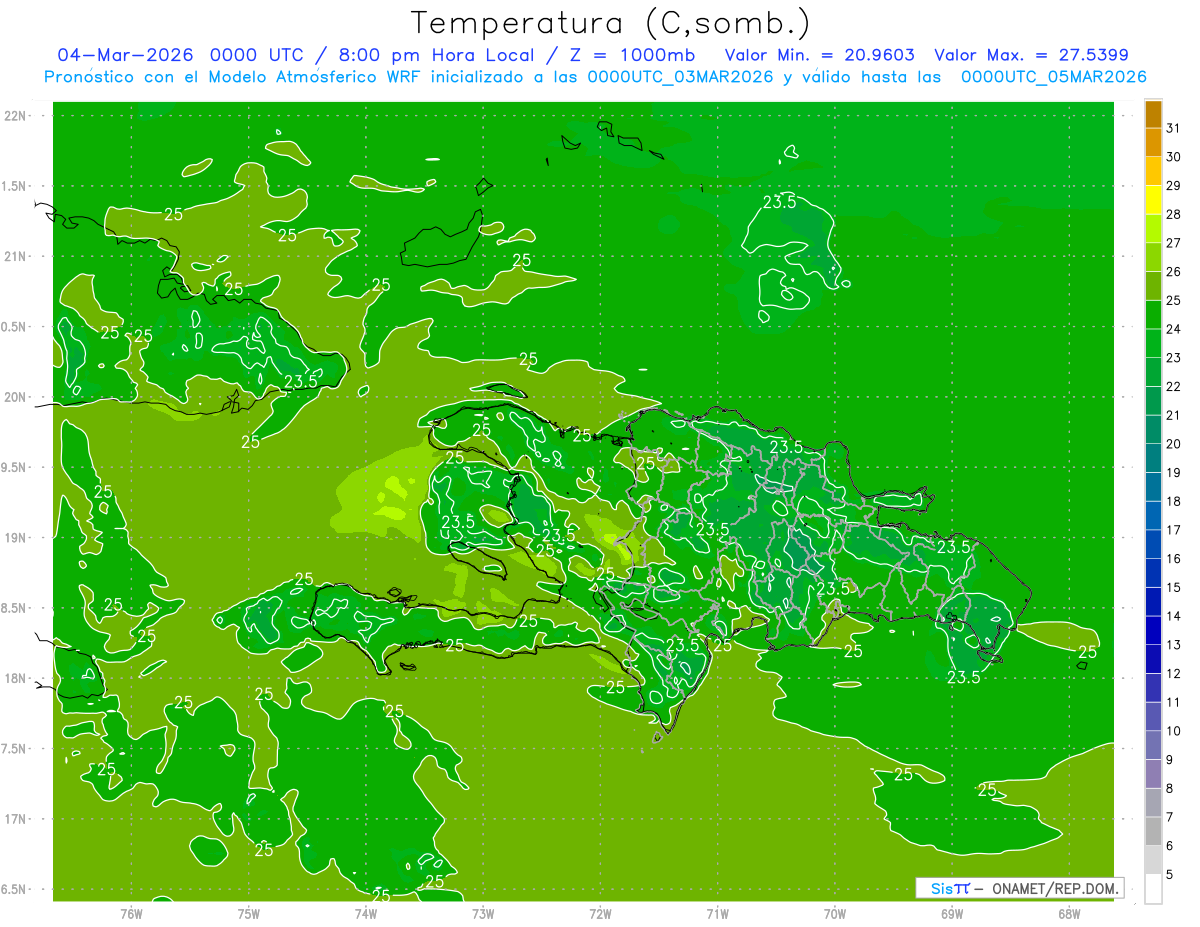This screenshot has height=927, width=1200.
Task: Click the 68W longitude axis label
Action: tap(1069, 913)
